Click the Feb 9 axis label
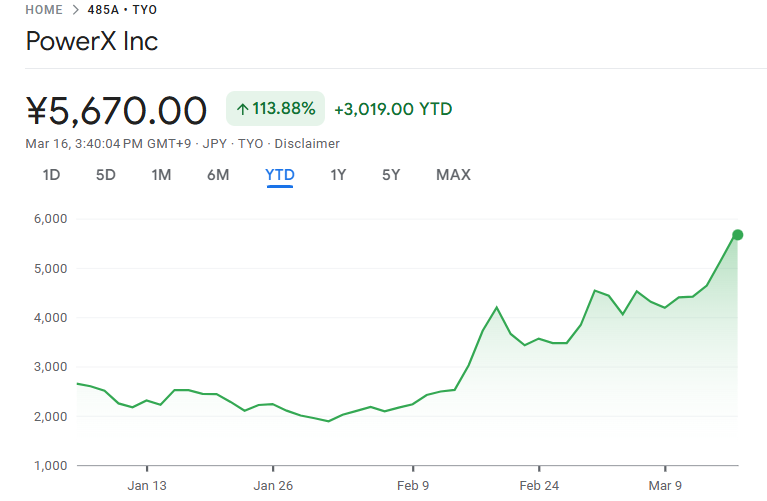The image size is (767, 501). [413, 486]
